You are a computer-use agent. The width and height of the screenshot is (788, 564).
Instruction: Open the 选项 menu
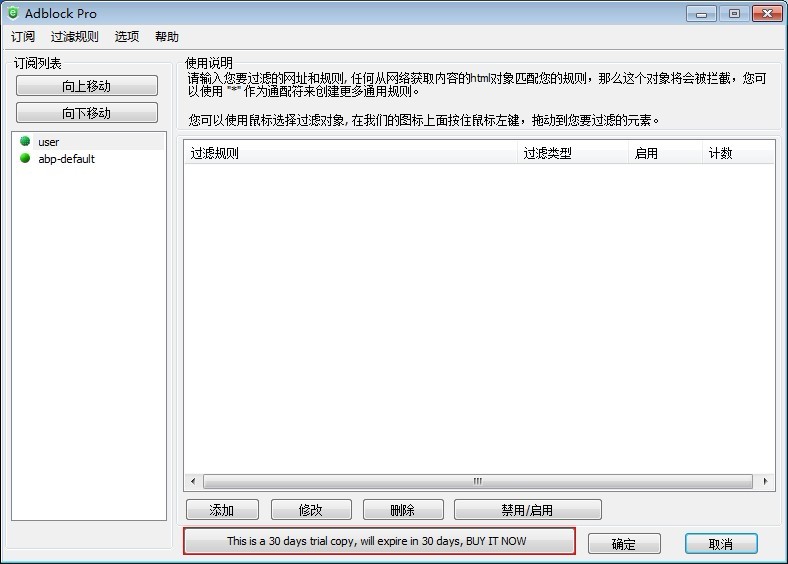click(x=127, y=37)
